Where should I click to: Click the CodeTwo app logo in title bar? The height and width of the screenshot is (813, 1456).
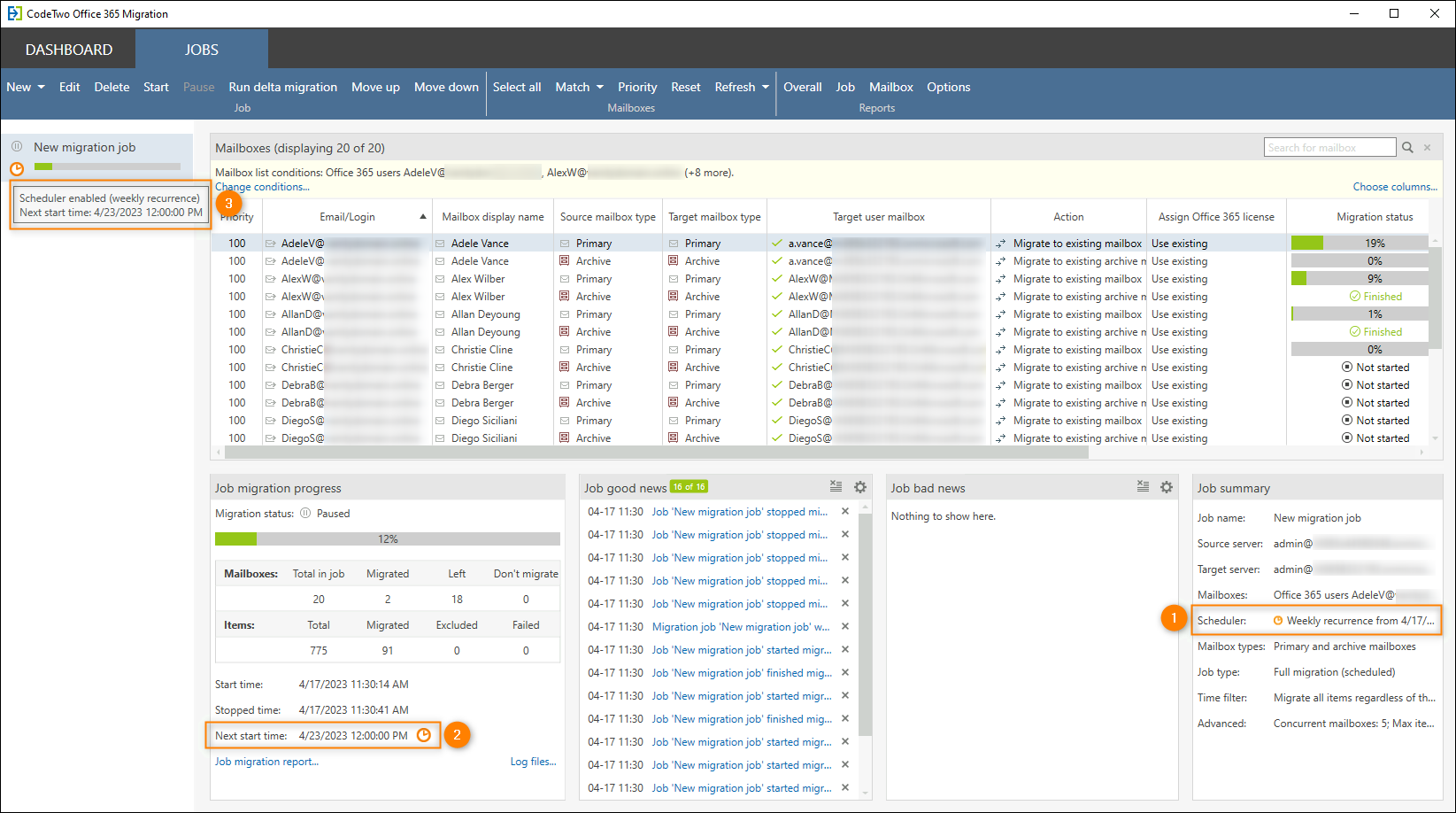tap(14, 13)
